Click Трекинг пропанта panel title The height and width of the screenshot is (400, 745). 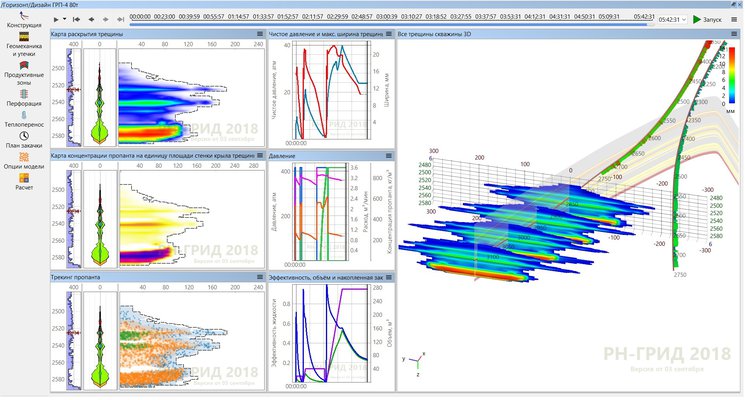point(76,277)
